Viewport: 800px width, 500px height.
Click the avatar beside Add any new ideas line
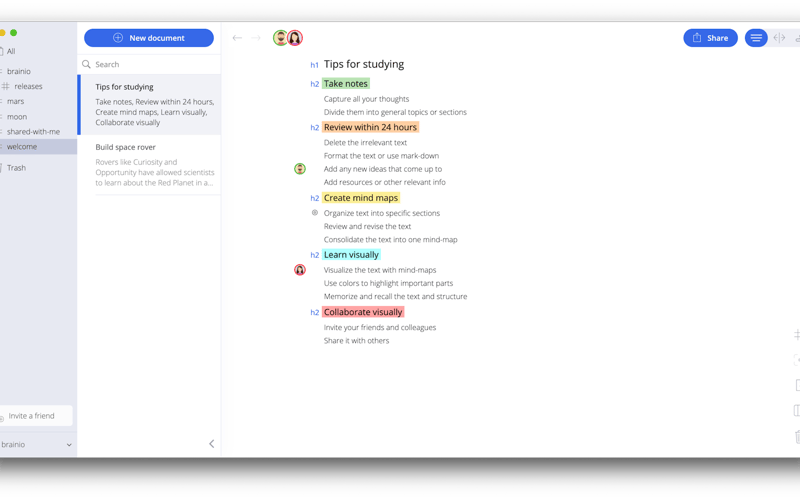pyautogui.click(x=300, y=168)
